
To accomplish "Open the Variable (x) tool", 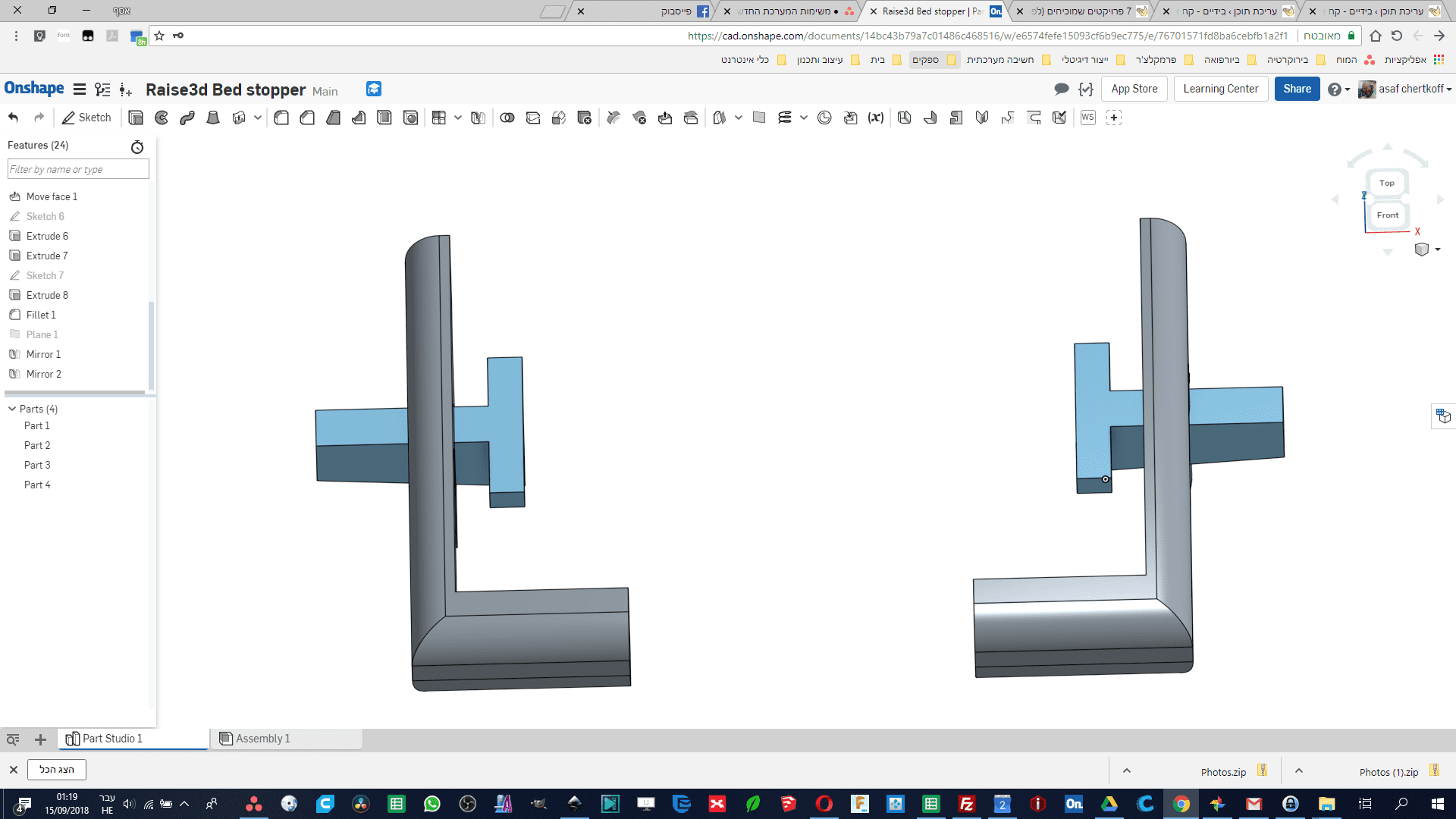I will pyautogui.click(x=876, y=118).
